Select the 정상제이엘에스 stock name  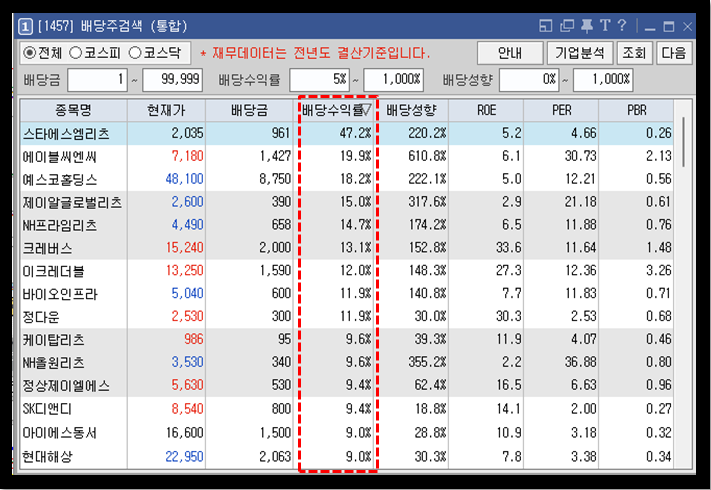click(66, 385)
